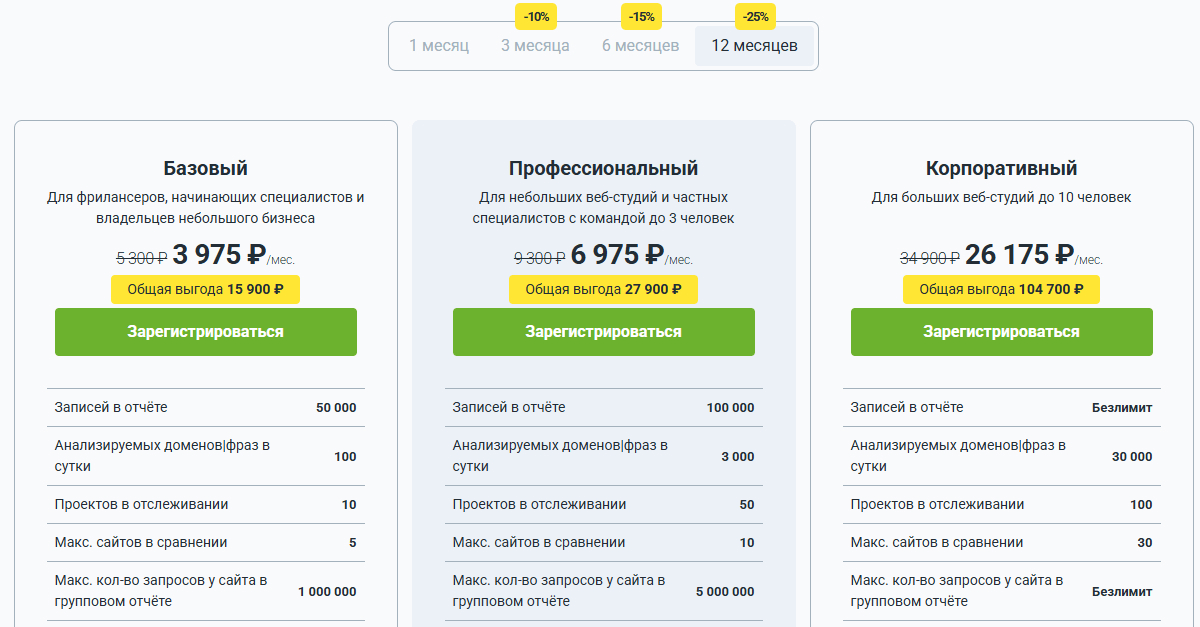Click the "Общая выгода 27 900 ₽" savings badge
This screenshot has height=627, width=1200.
pos(603,290)
